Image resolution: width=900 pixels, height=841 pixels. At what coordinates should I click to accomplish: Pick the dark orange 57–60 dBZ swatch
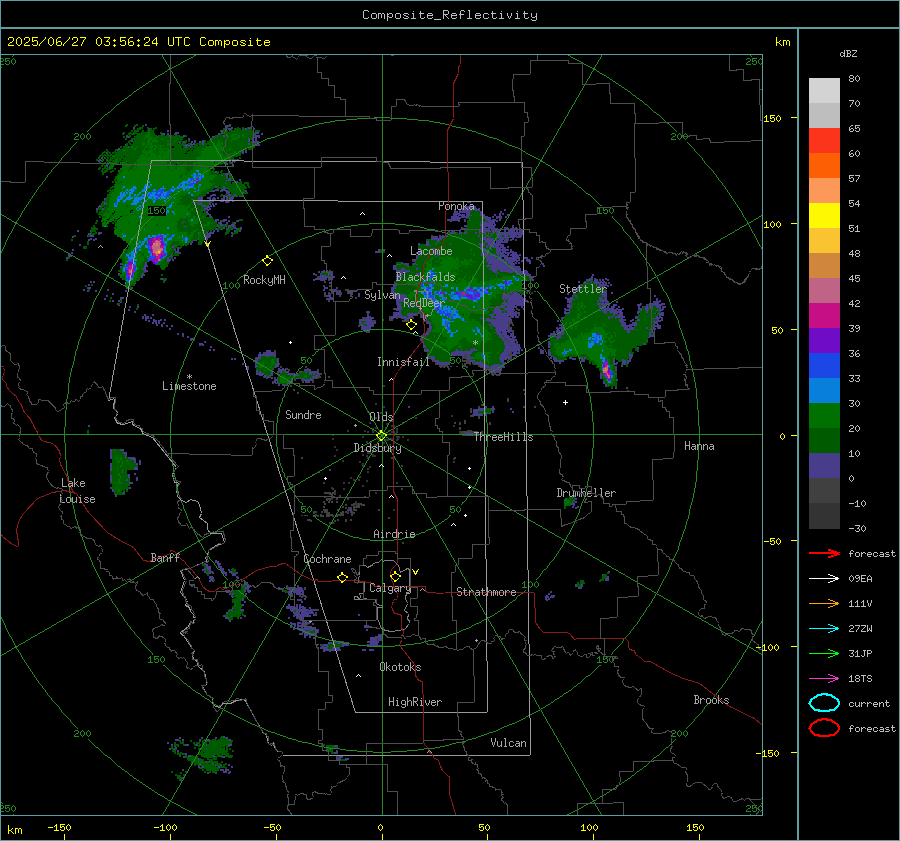(824, 166)
